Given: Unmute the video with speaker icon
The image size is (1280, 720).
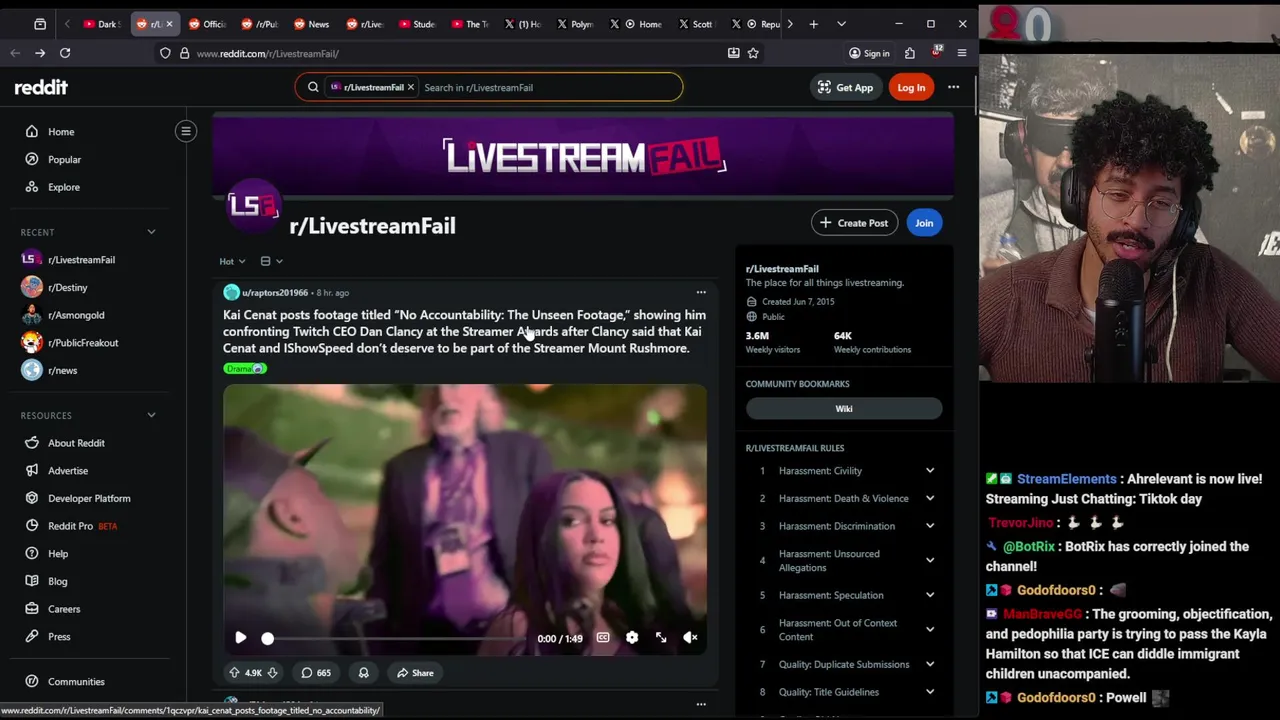Looking at the screenshot, I should click(690, 638).
